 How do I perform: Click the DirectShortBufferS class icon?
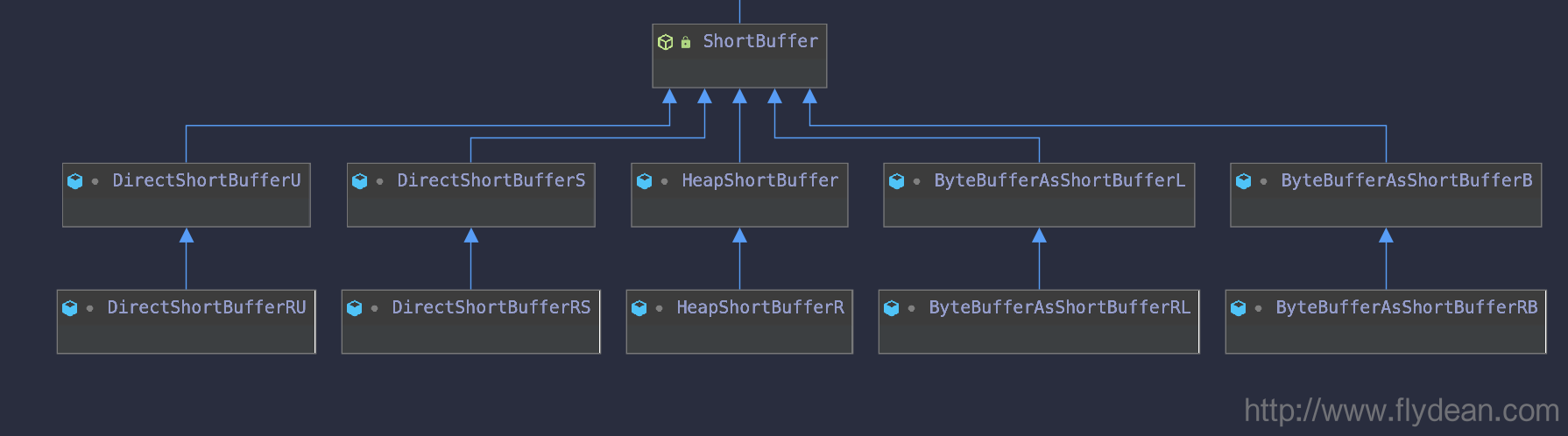[360, 181]
